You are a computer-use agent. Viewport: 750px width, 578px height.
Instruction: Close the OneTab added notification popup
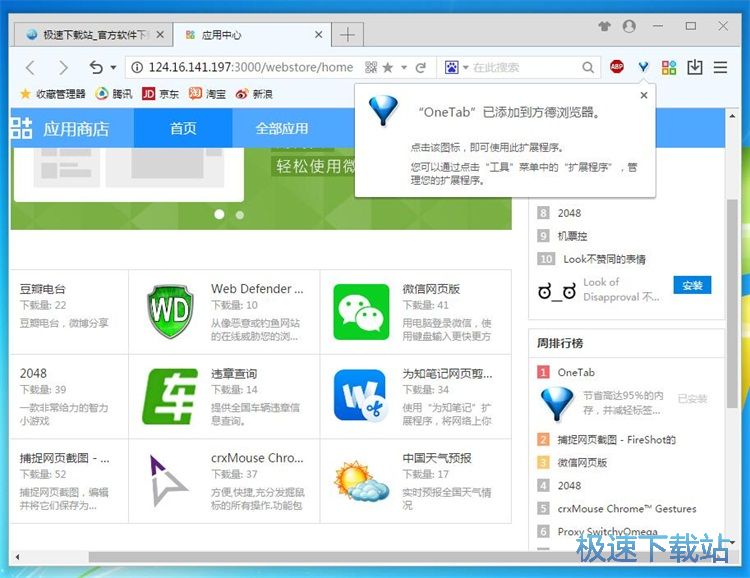[x=644, y=95]
